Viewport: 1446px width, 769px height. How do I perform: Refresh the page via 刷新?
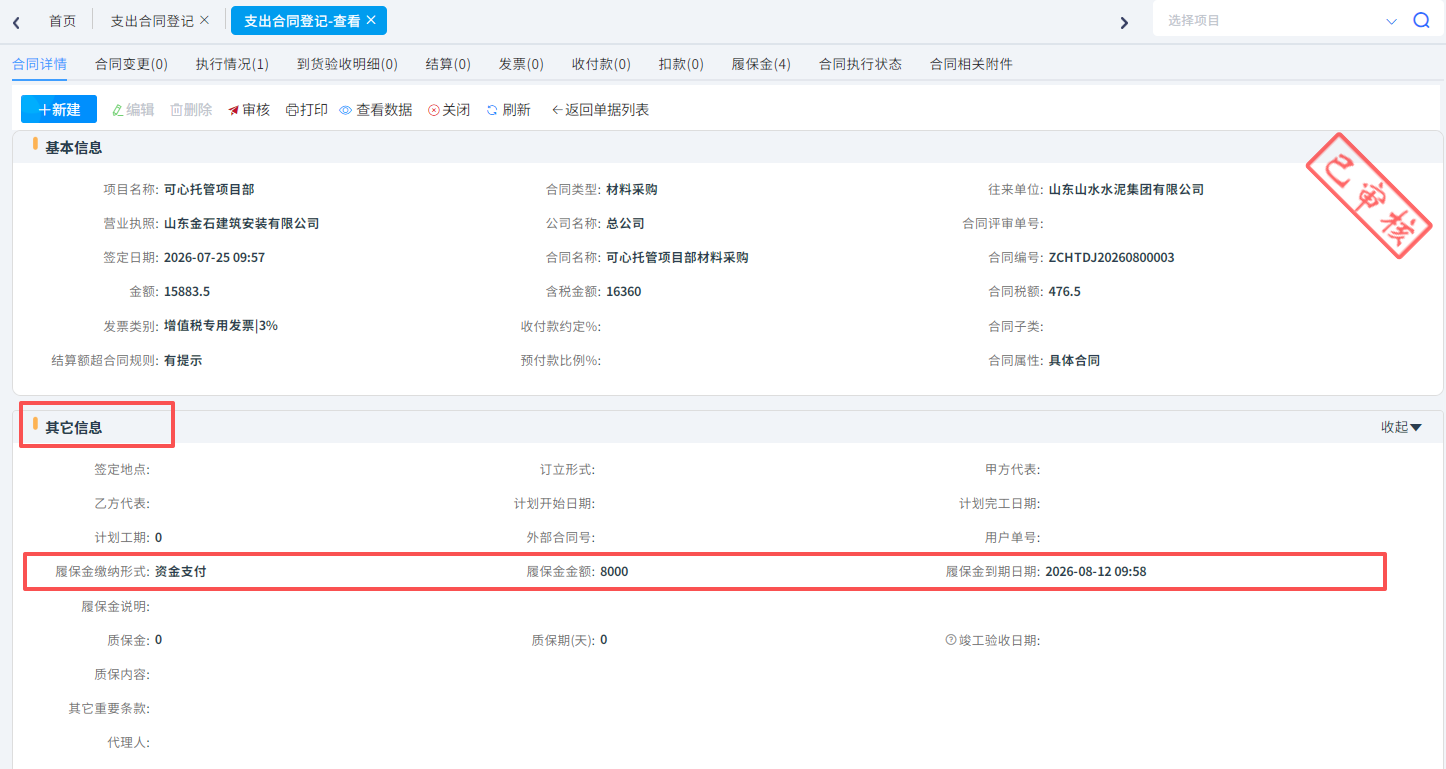(x=508, y=110)
